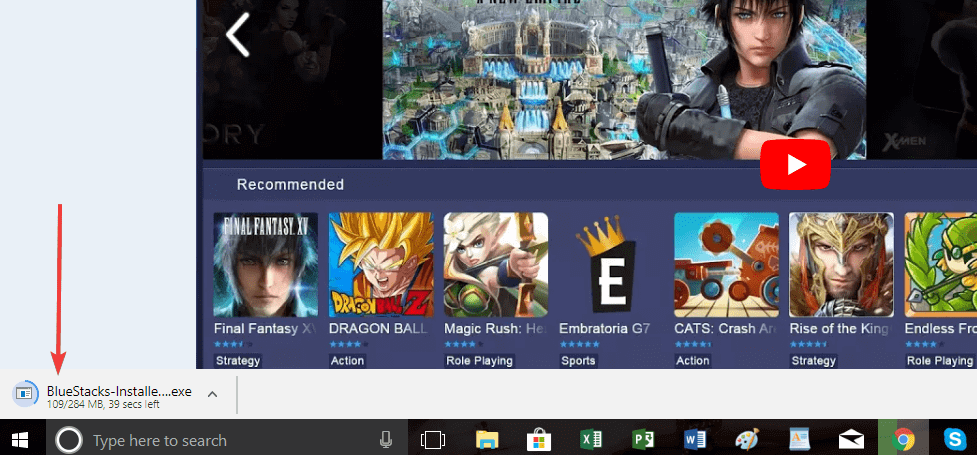Viewport: 977px width, 455px height.
Task: Open Excel from the taskbar
Action: coord(591,441)
